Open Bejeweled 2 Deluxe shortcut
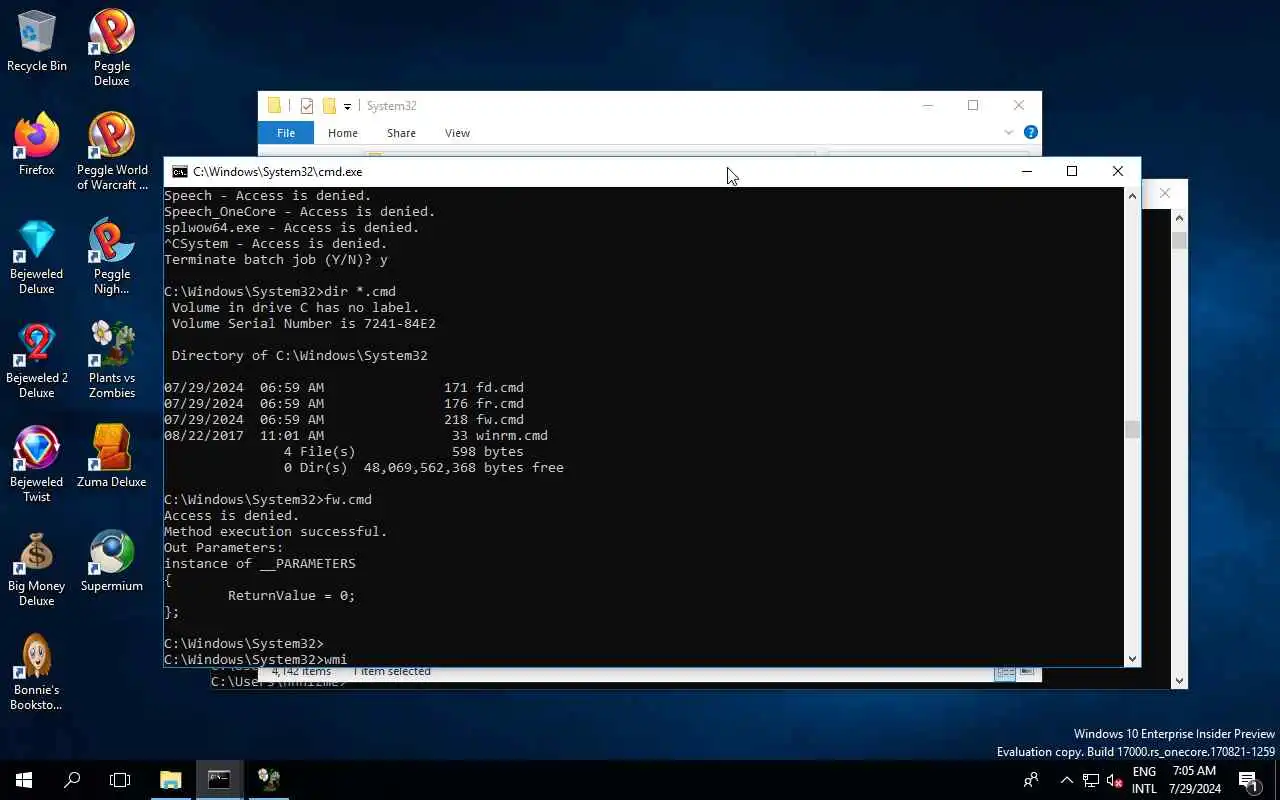Viewport: 1280px width, 800px height. coord(37,360)
